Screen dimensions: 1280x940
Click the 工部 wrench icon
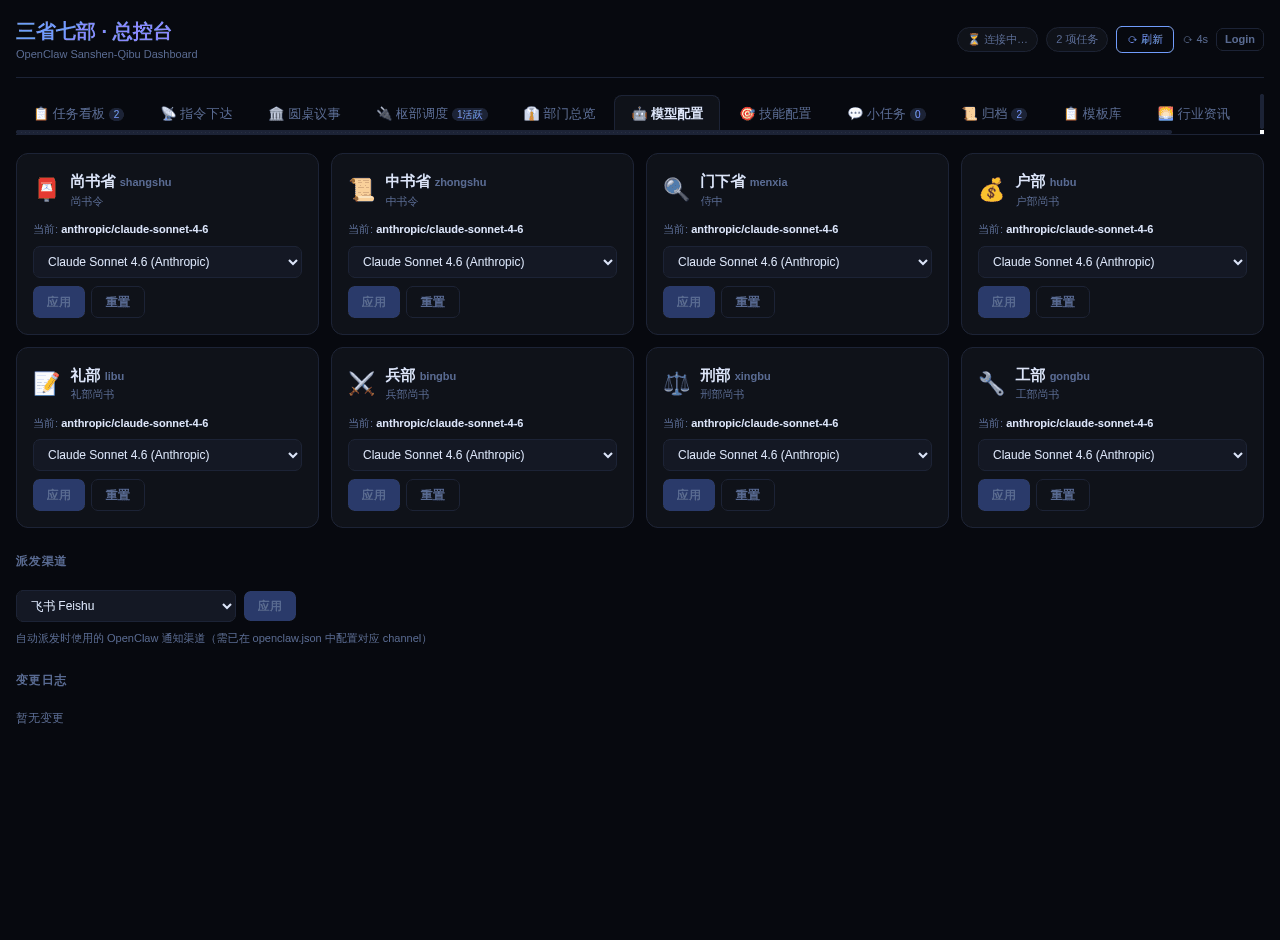click(x=992, y=384)
